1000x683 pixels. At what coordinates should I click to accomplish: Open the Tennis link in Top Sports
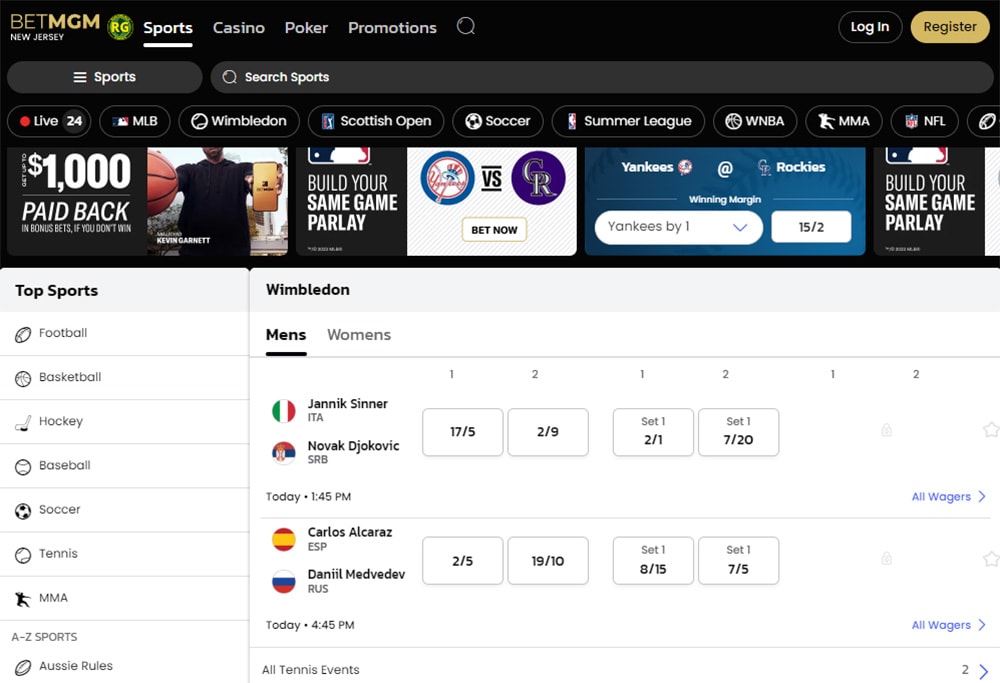[58, 554]
